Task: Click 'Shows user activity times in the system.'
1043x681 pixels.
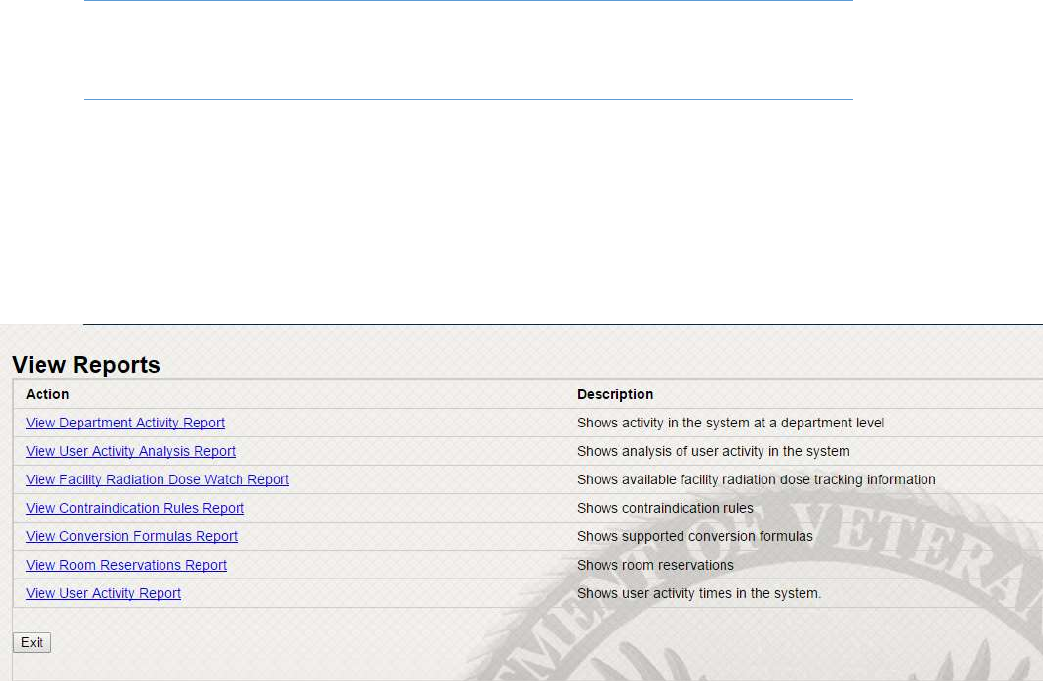Action: [699, 593]
